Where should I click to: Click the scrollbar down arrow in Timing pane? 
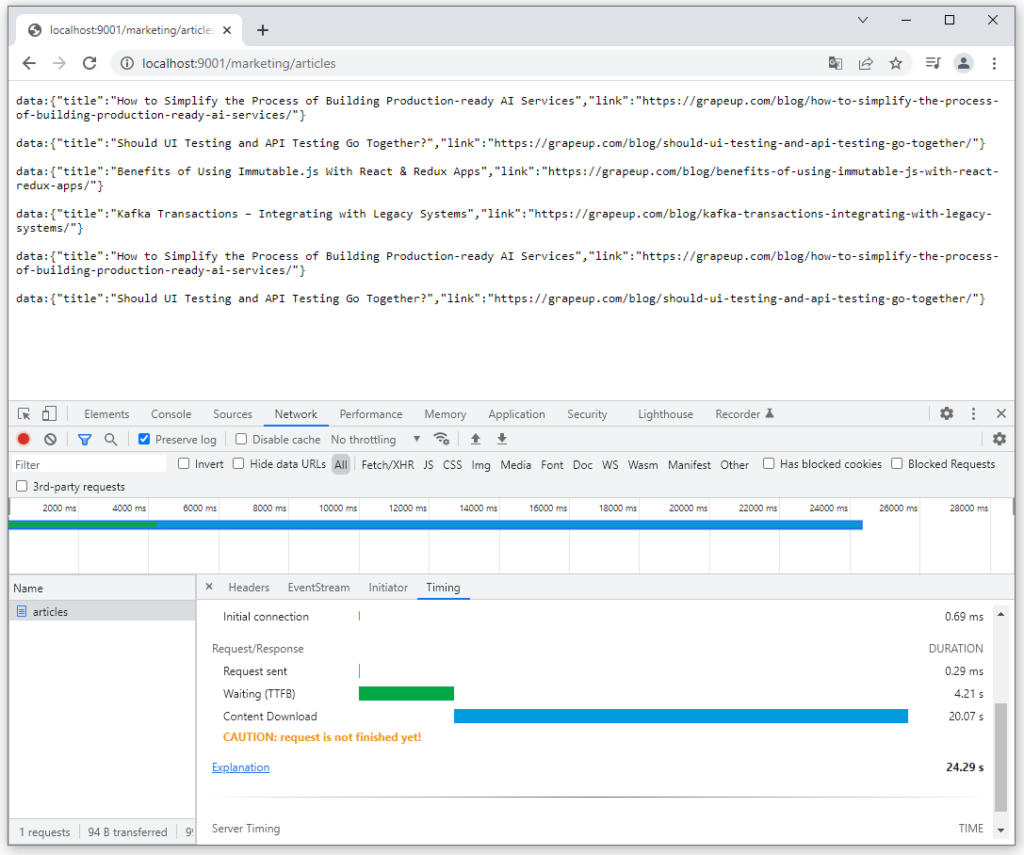[x=1000, y=830]
